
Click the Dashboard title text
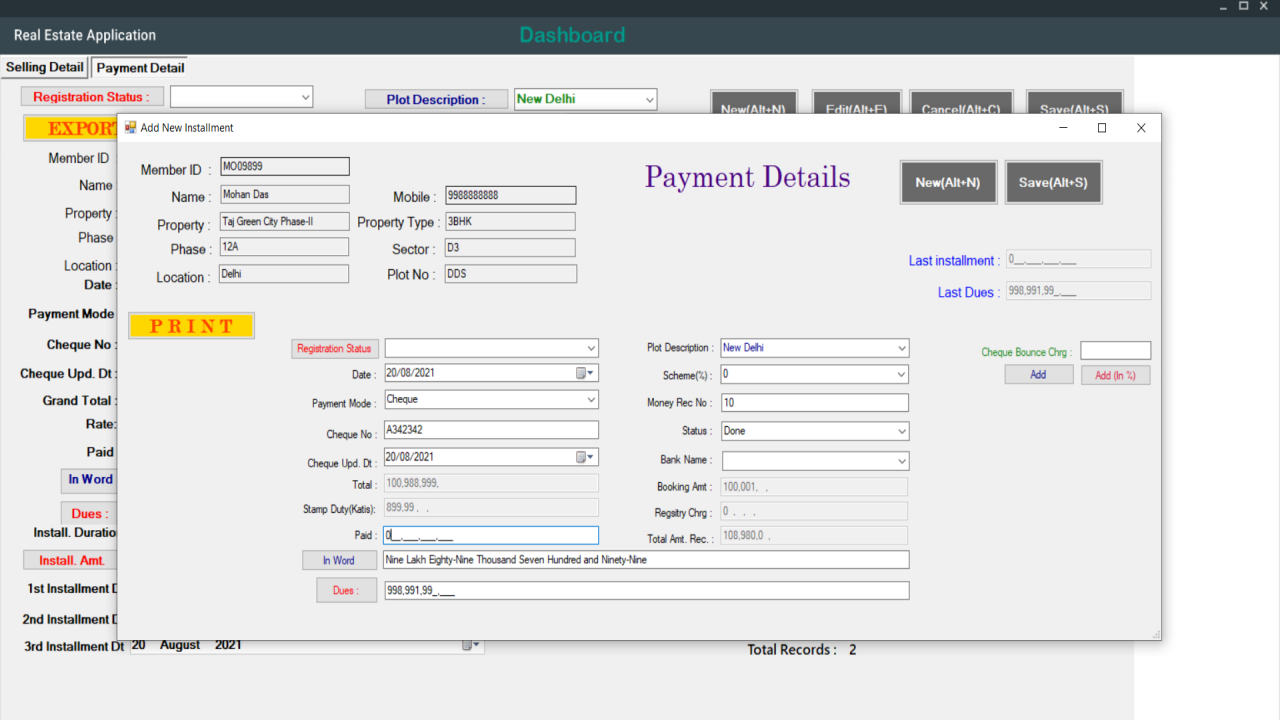(x=572, y=35)
